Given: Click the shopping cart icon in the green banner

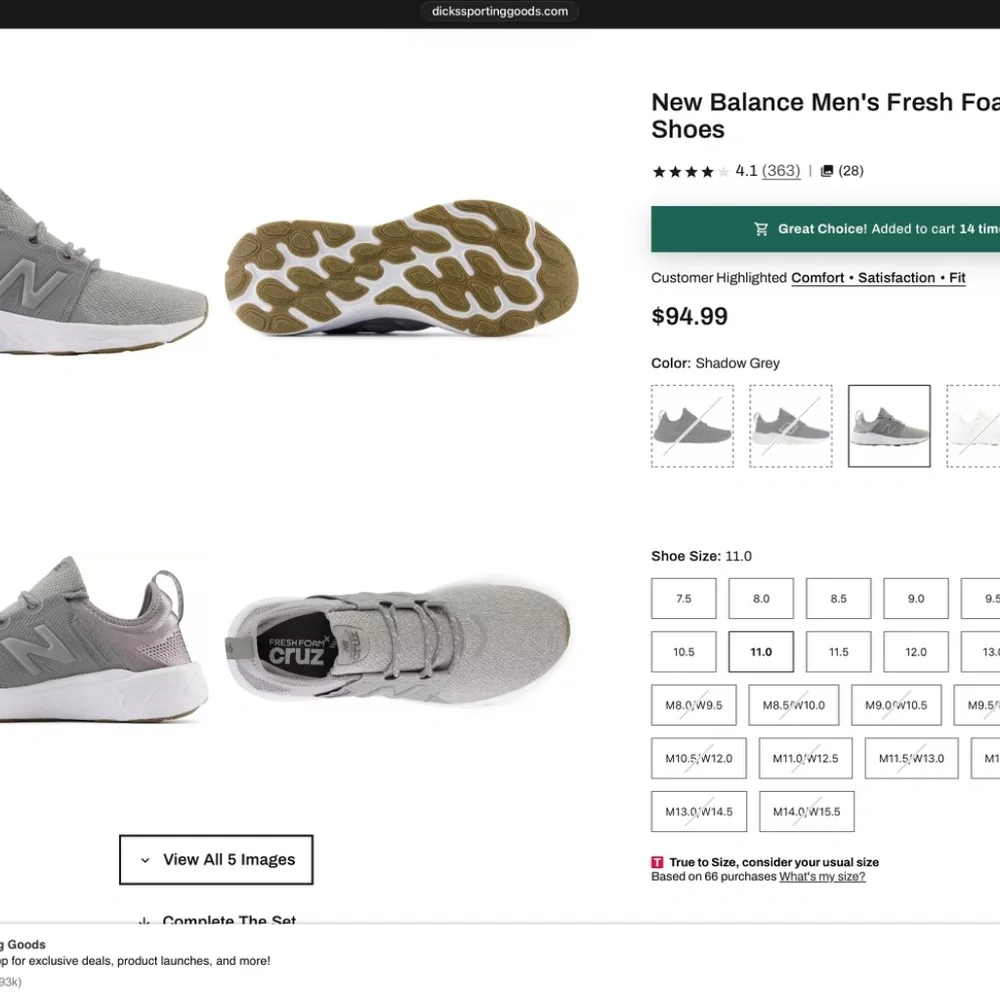Looking at the screenshot, I should 761,228.
